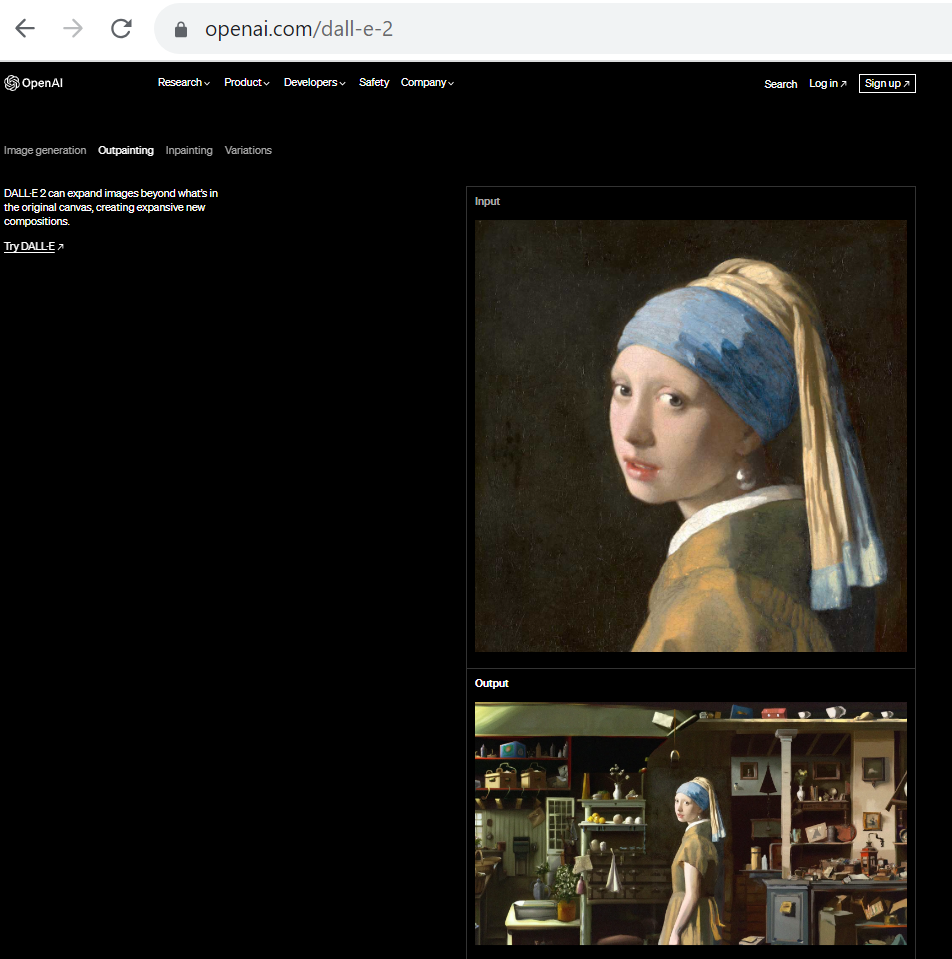Click the browser back arrow

(25, 29)
